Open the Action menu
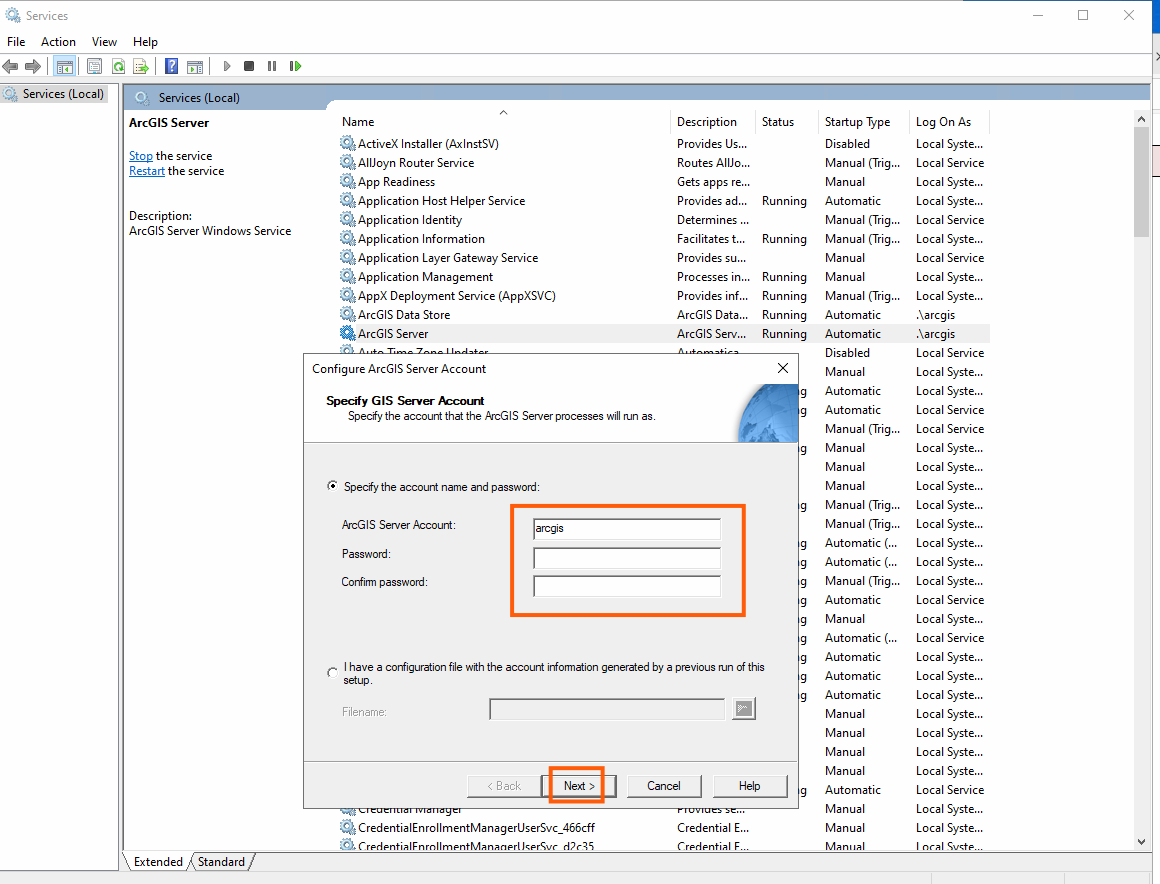 point(58,42)
